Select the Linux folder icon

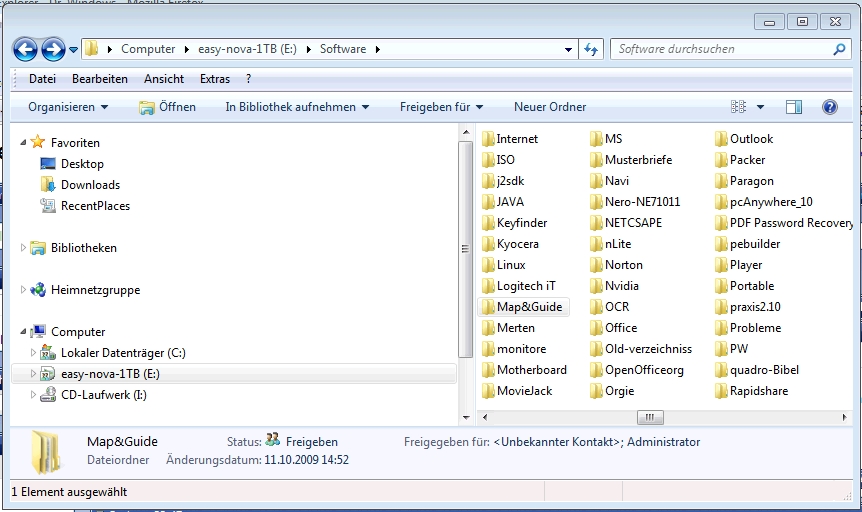(x=488, y=265)
